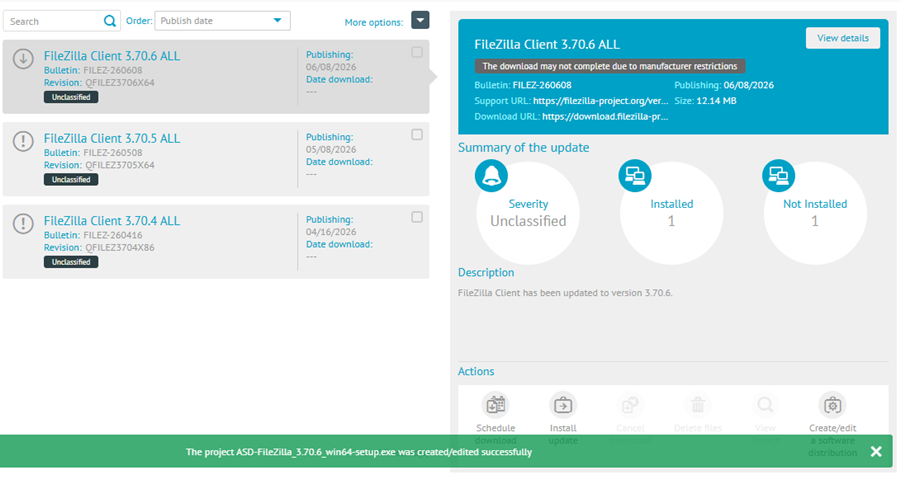Click the Severity bell icon
This screenshot has width=900, height=479.
[x=491, y=176]
